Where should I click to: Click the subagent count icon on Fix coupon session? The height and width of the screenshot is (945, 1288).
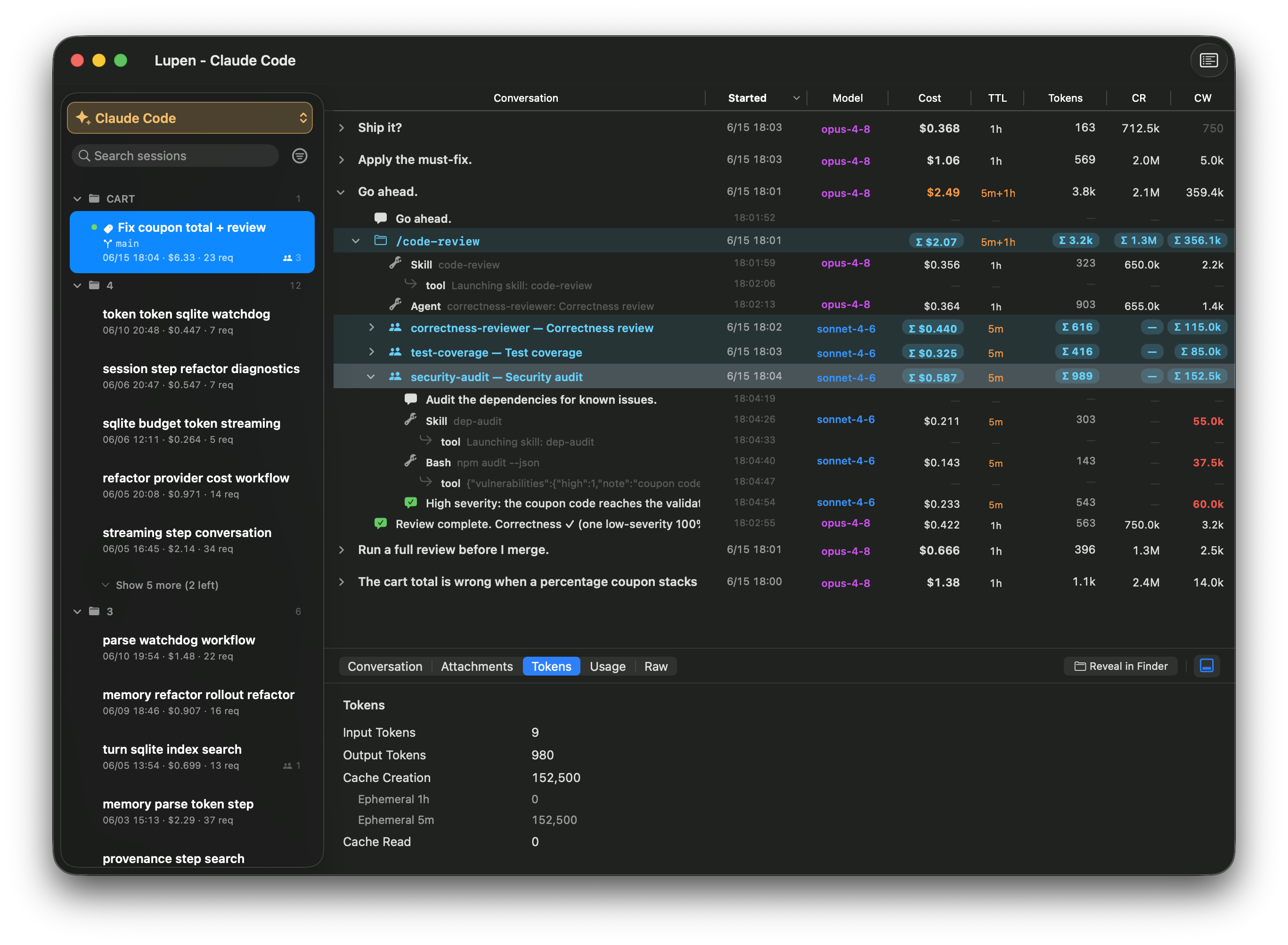[x=288, y=258]
